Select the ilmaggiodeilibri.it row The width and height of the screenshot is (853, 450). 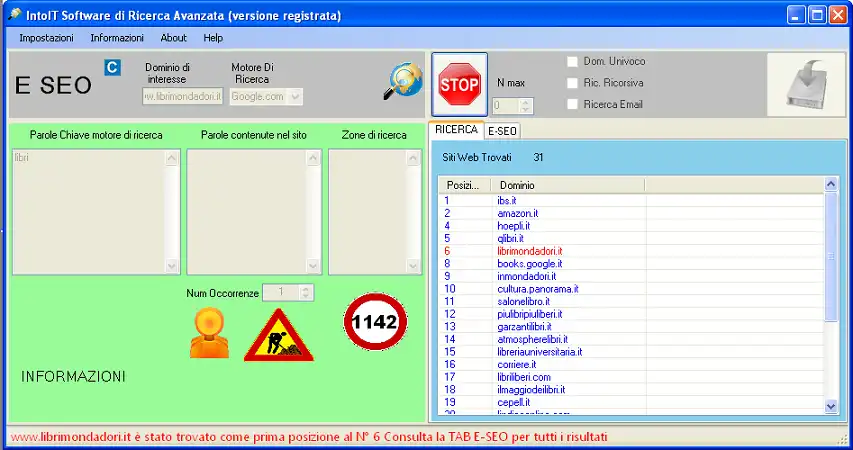[x=631, y=390]
